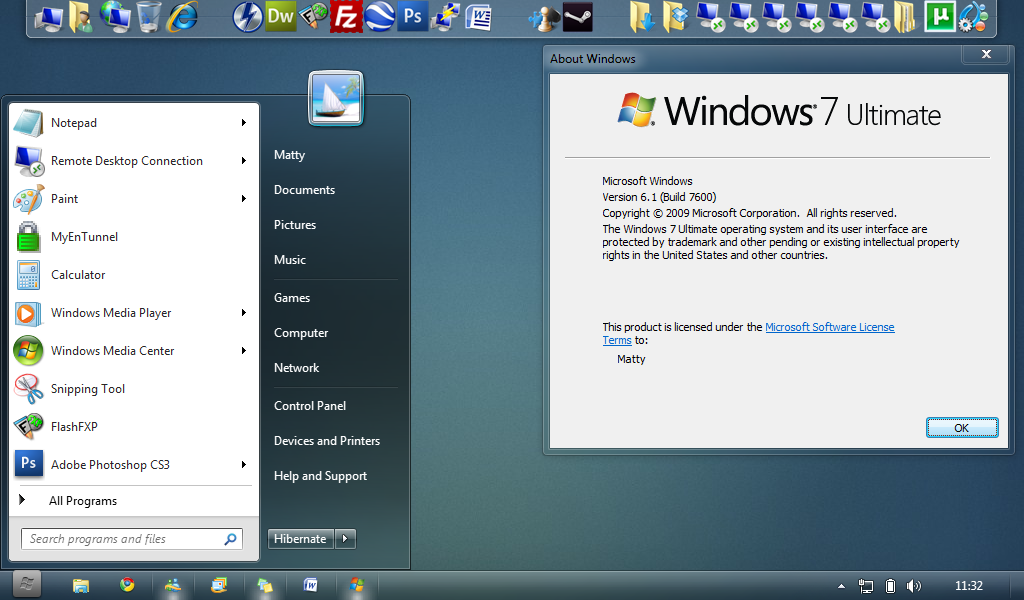Open the gear settings icon in dock
This screenshot has width=1024, height=600.
click(973, 16)
